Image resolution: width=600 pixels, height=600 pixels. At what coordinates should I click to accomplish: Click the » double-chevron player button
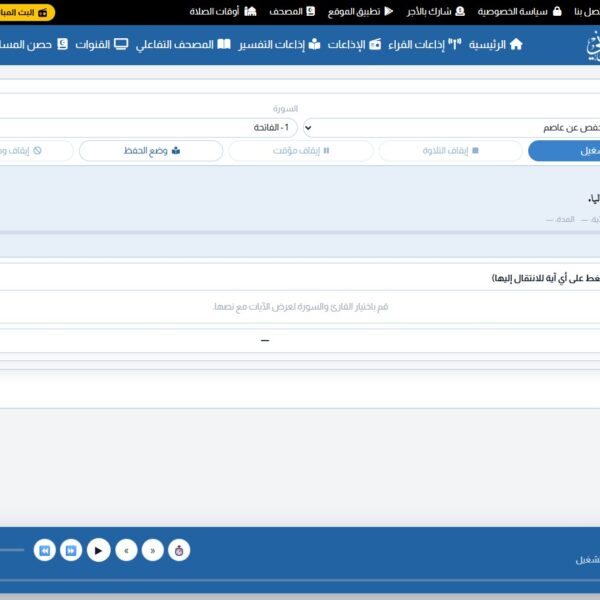coord(153,550)
